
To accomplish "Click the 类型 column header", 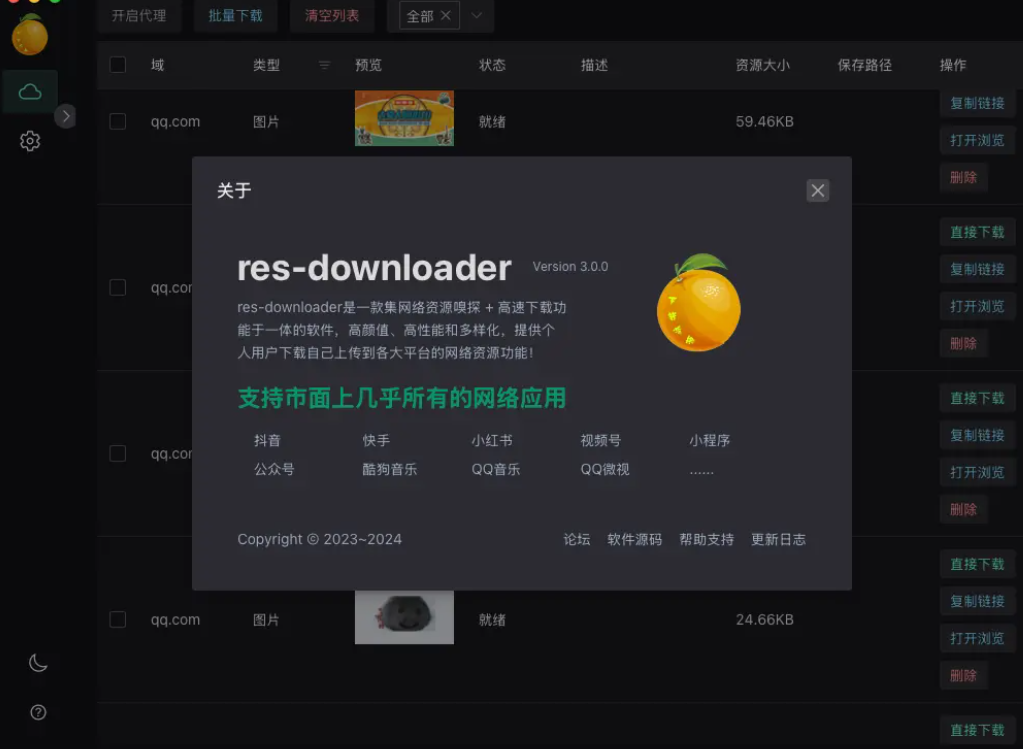I will pos(266,65).
